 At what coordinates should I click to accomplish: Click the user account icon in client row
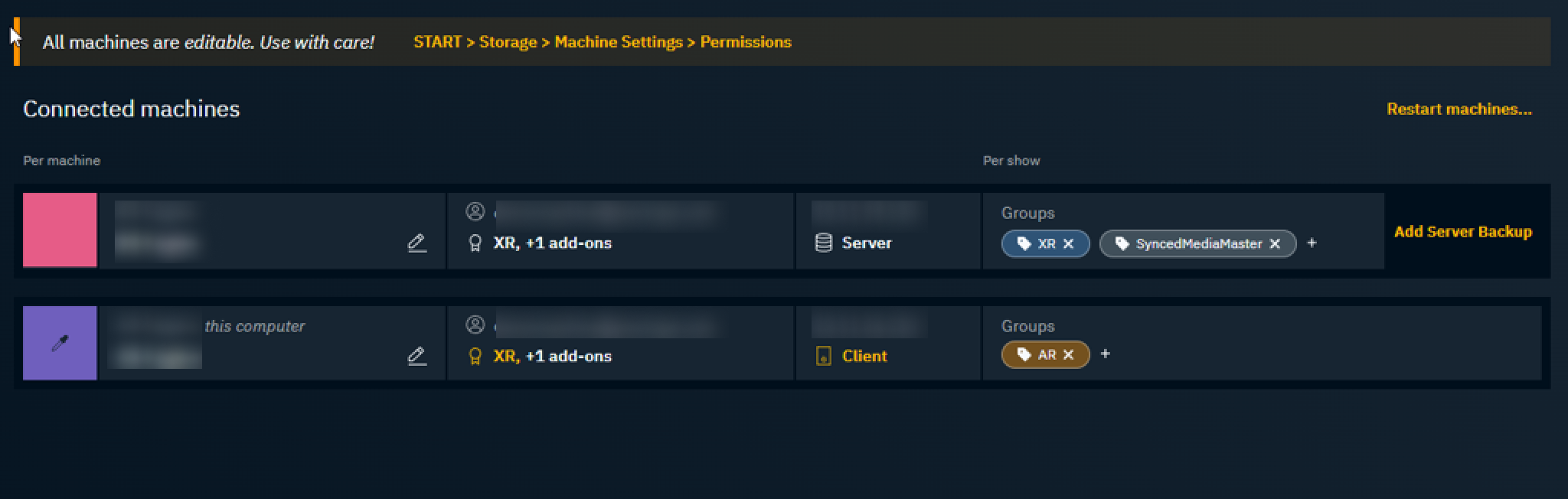tap(475, 325)
